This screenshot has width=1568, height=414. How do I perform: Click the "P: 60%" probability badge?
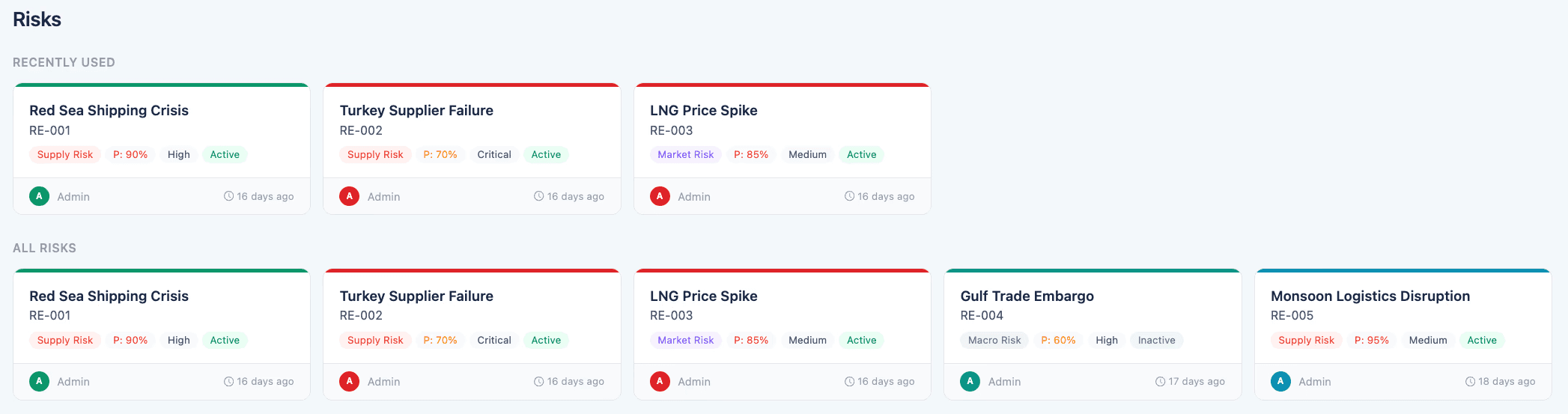pyautogui.click(x=1058, y=340)
